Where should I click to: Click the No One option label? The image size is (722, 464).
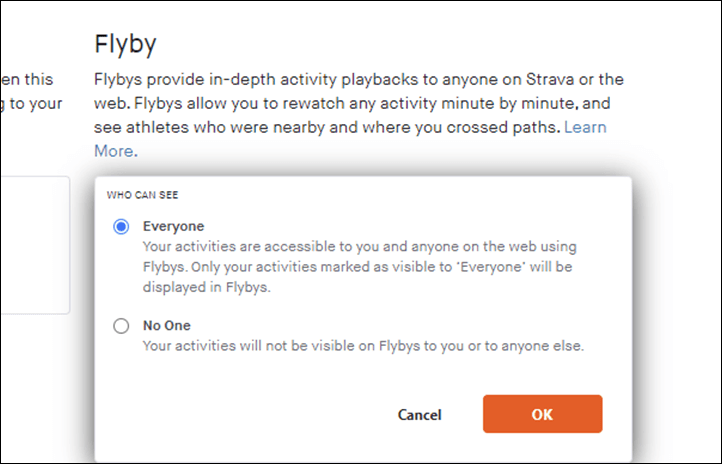coord(166,325)
